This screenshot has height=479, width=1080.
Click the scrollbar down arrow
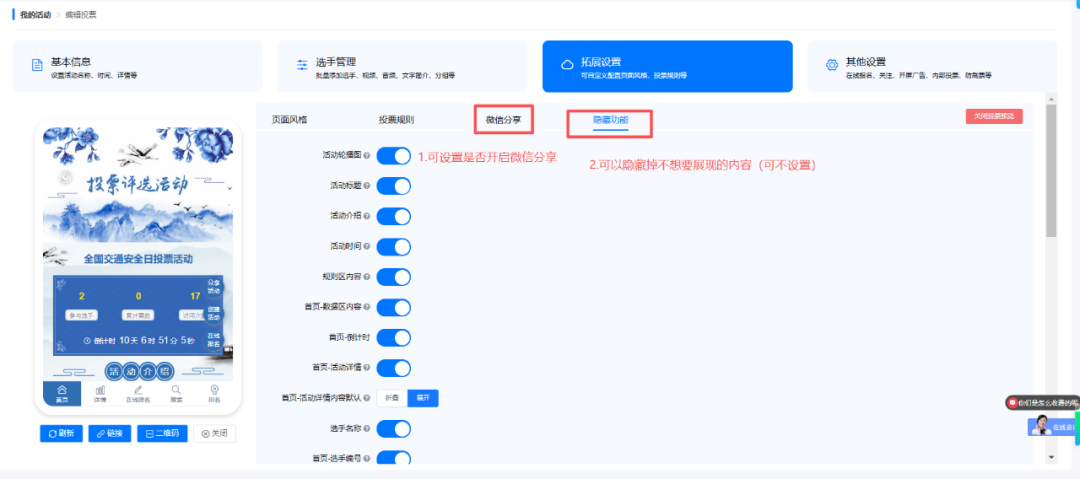coord(1051,457)
